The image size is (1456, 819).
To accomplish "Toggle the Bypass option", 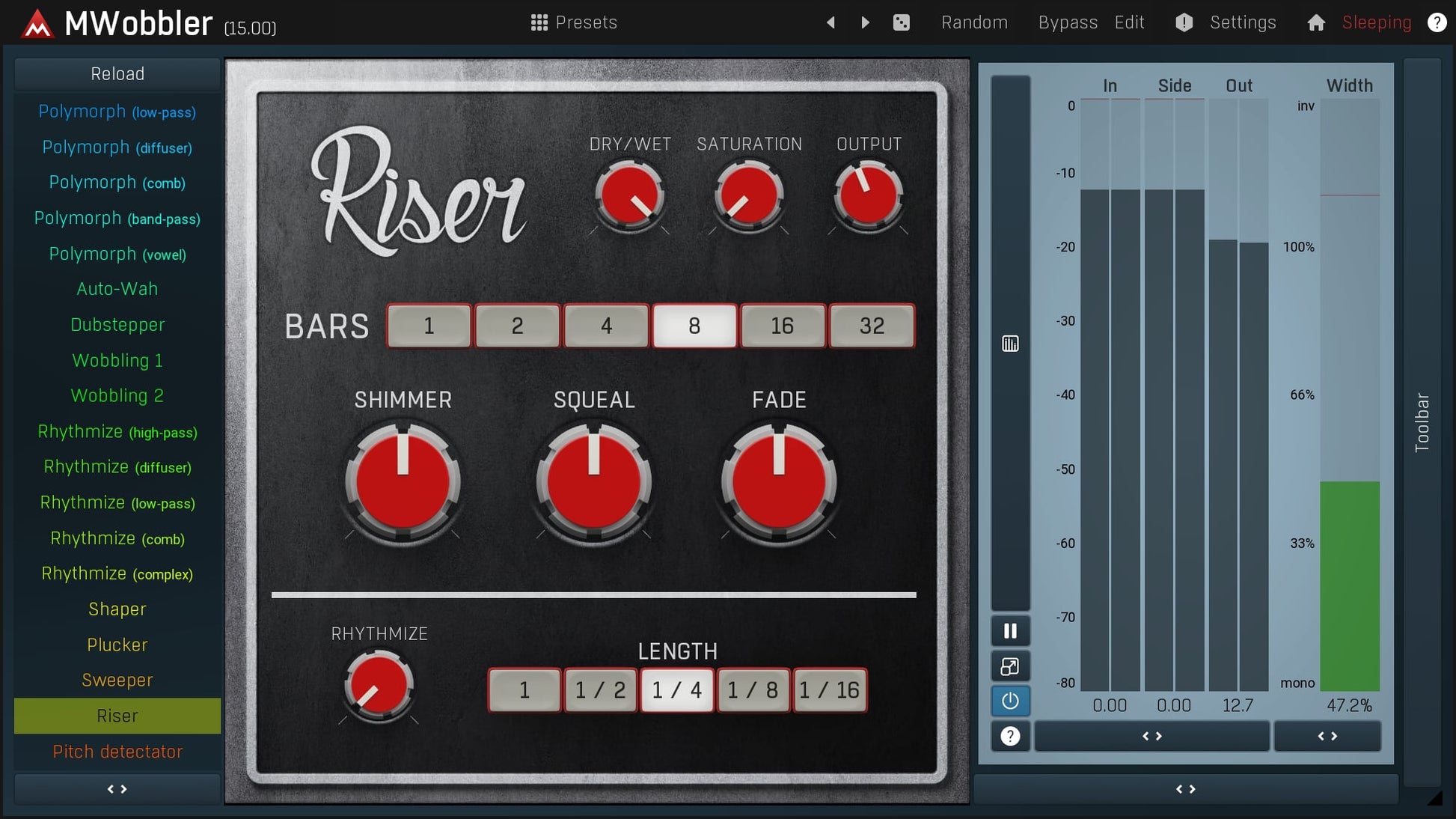I will click(x=1068, y=22).
